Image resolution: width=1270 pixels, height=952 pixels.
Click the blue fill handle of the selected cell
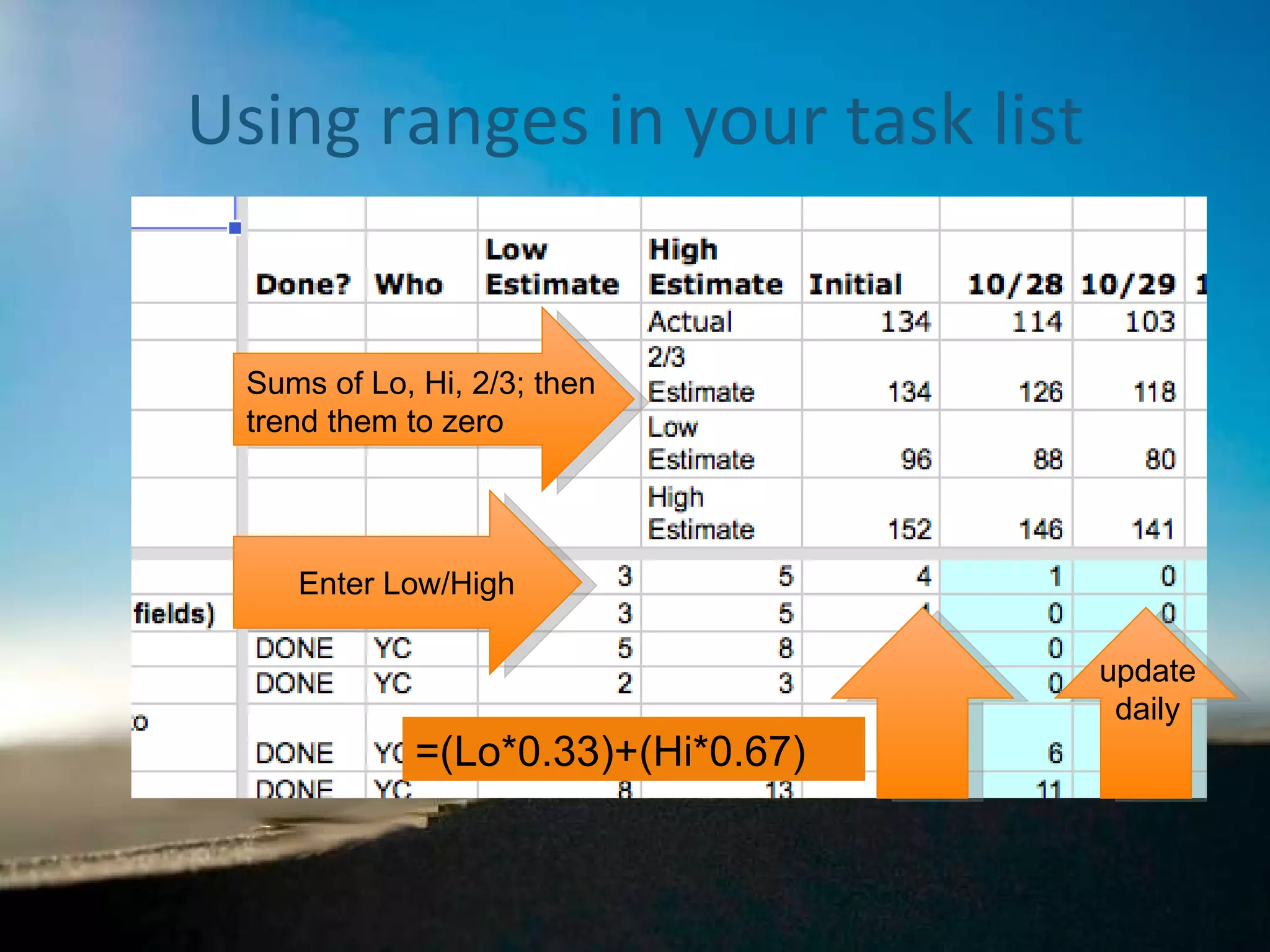click(x=235, y=228)
